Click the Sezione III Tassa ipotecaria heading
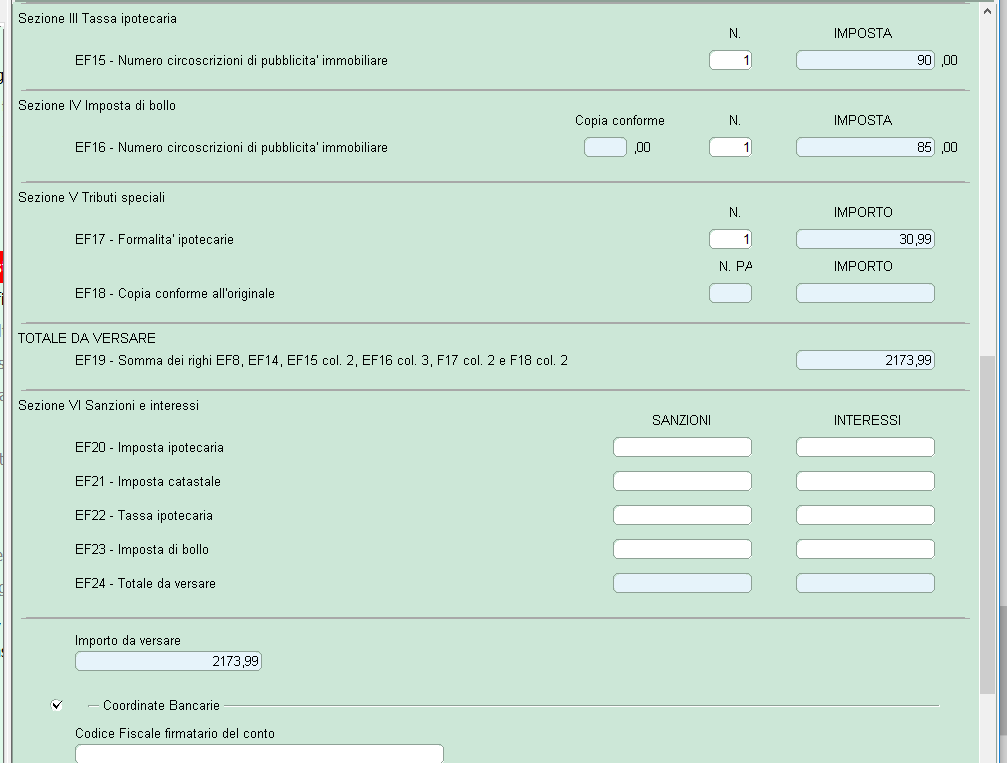Viewport: 1007px width, 763px height. tap(97, 19)
